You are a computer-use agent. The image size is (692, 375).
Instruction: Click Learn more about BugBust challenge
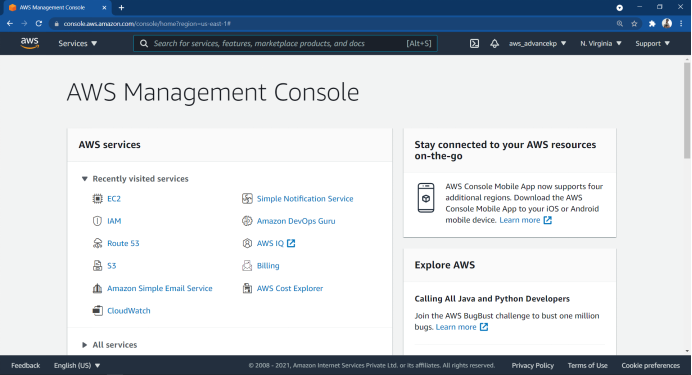click(456, 327)
